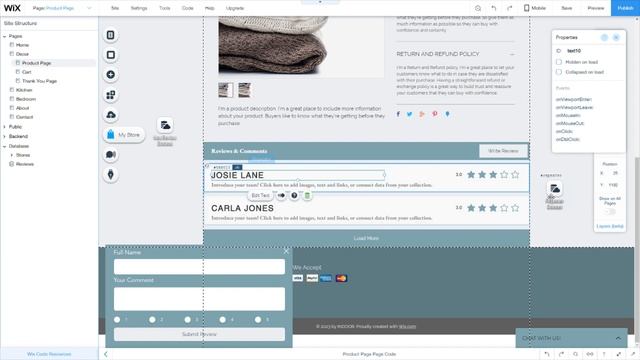Viewport: 640px width, 360px height.
Task: Click Redo arrow in the top bar
Action: (x=509, y=8)
